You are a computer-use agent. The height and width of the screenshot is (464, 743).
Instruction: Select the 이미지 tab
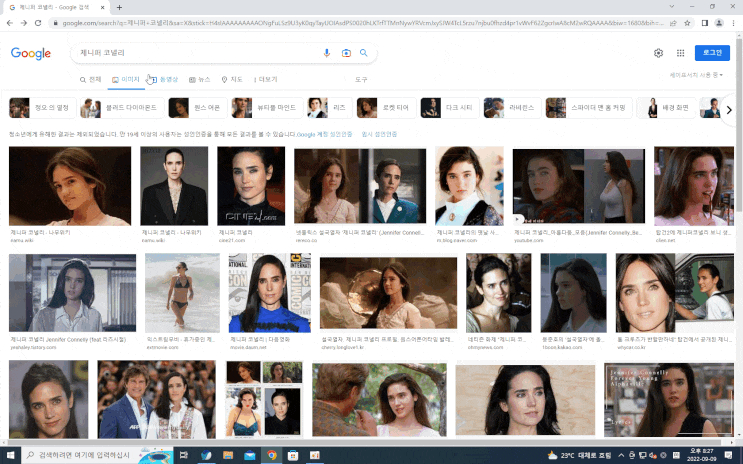(x=126, y=80)
